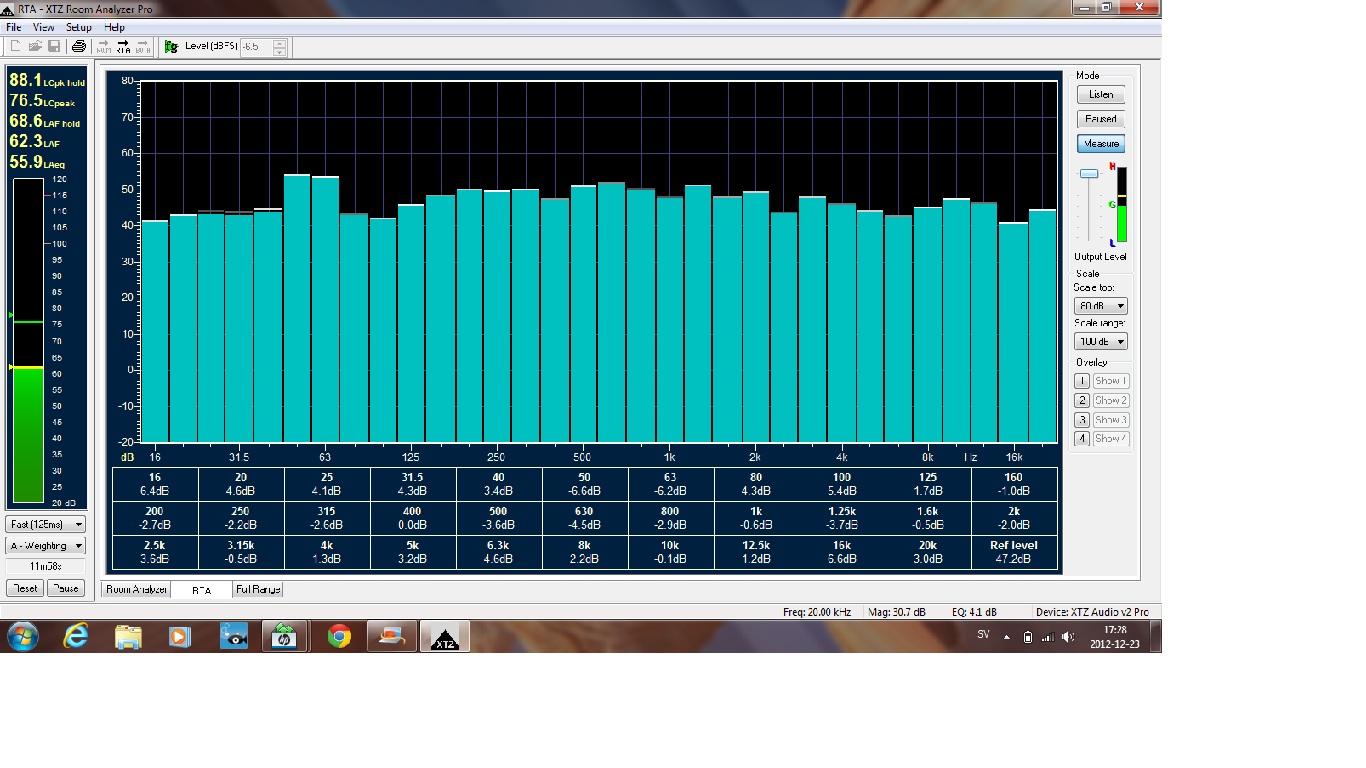Open the File menu
This screenshot has width=1366, height=768.
(x=14, y=27)
